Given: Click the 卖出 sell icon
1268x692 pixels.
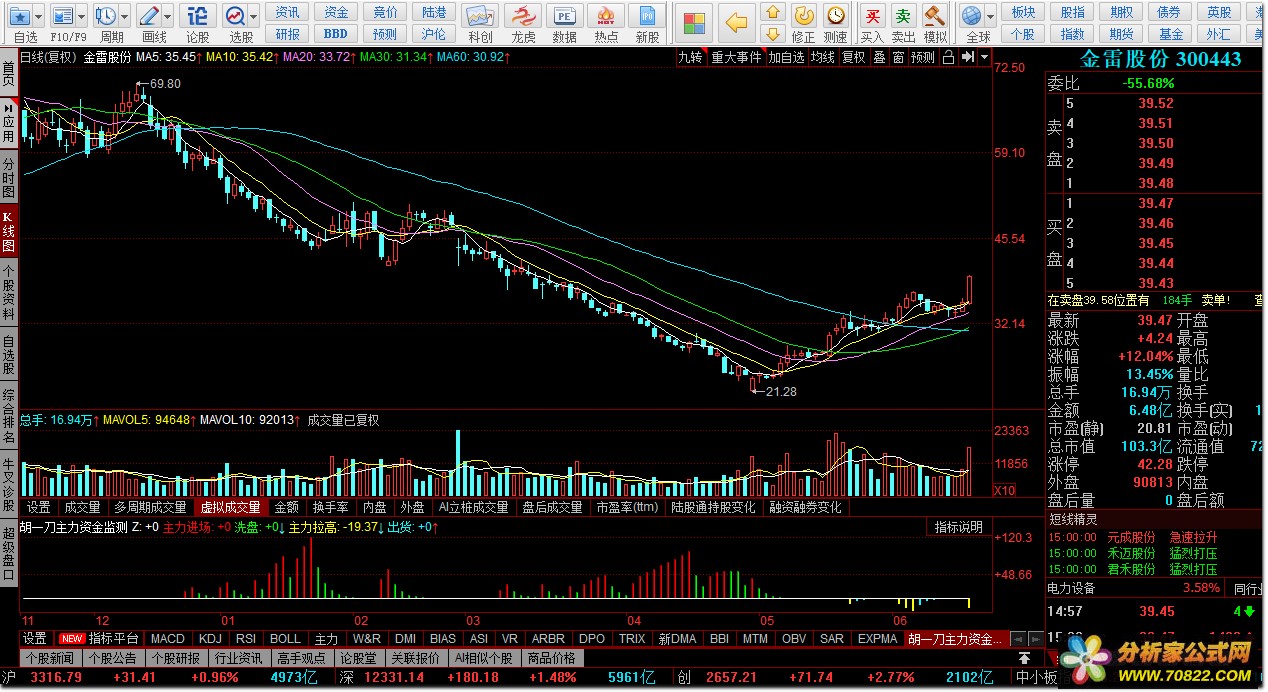Looking at the screenshot, I should pos(903,16).
